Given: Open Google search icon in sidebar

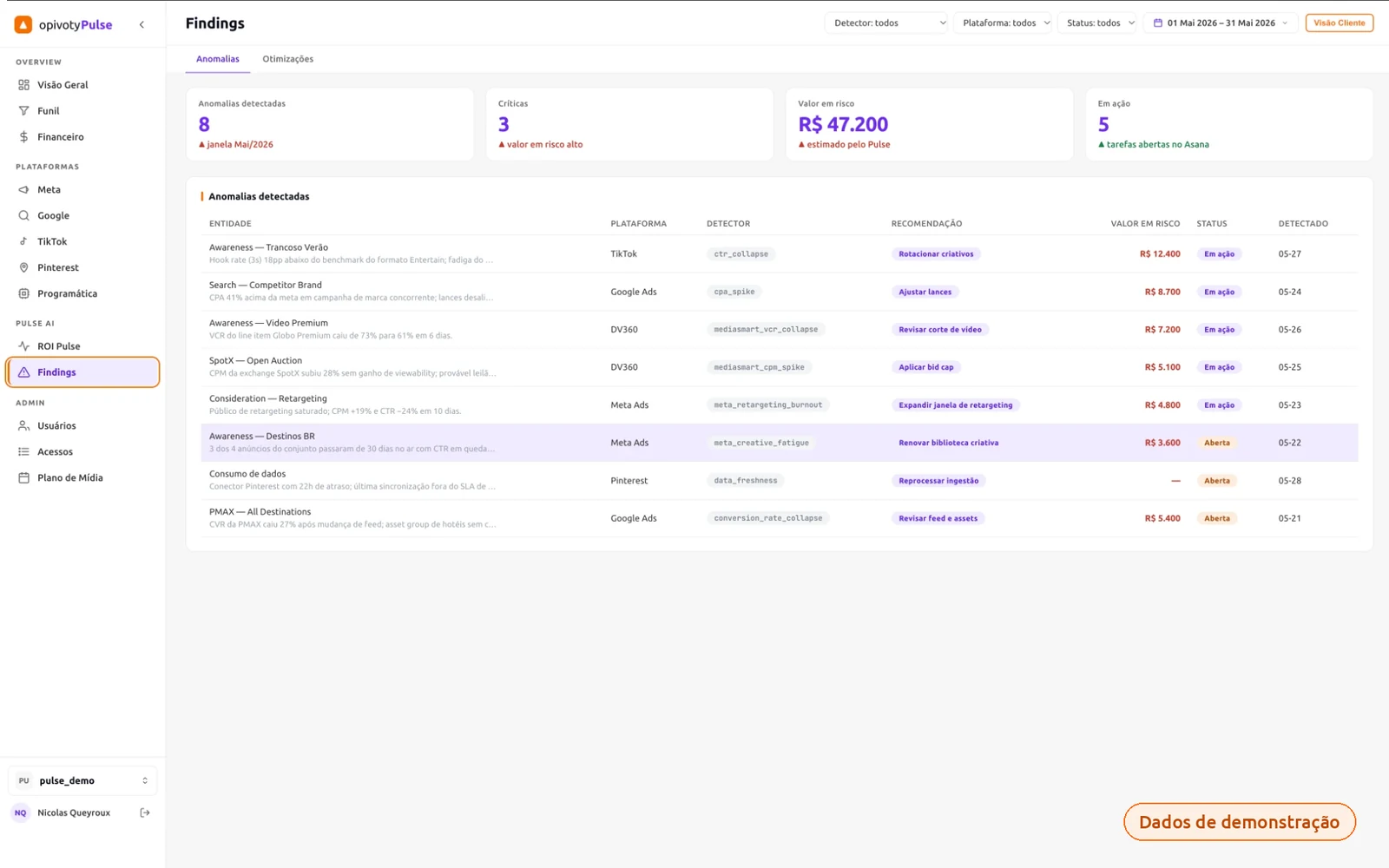Looking at the screenshot, I should click(x=23, y=215).
